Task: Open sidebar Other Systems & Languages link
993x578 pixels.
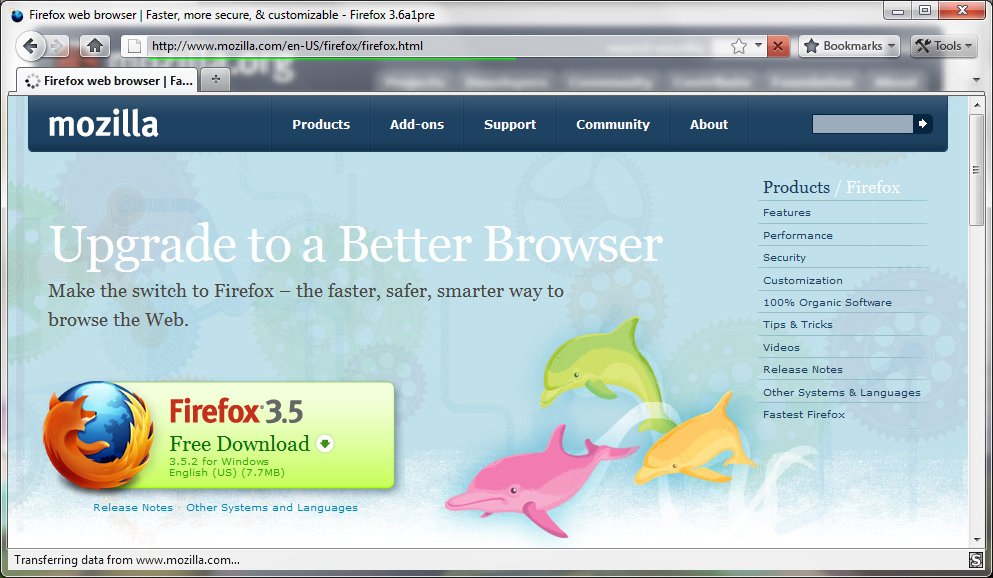Action: click(842, 393)
